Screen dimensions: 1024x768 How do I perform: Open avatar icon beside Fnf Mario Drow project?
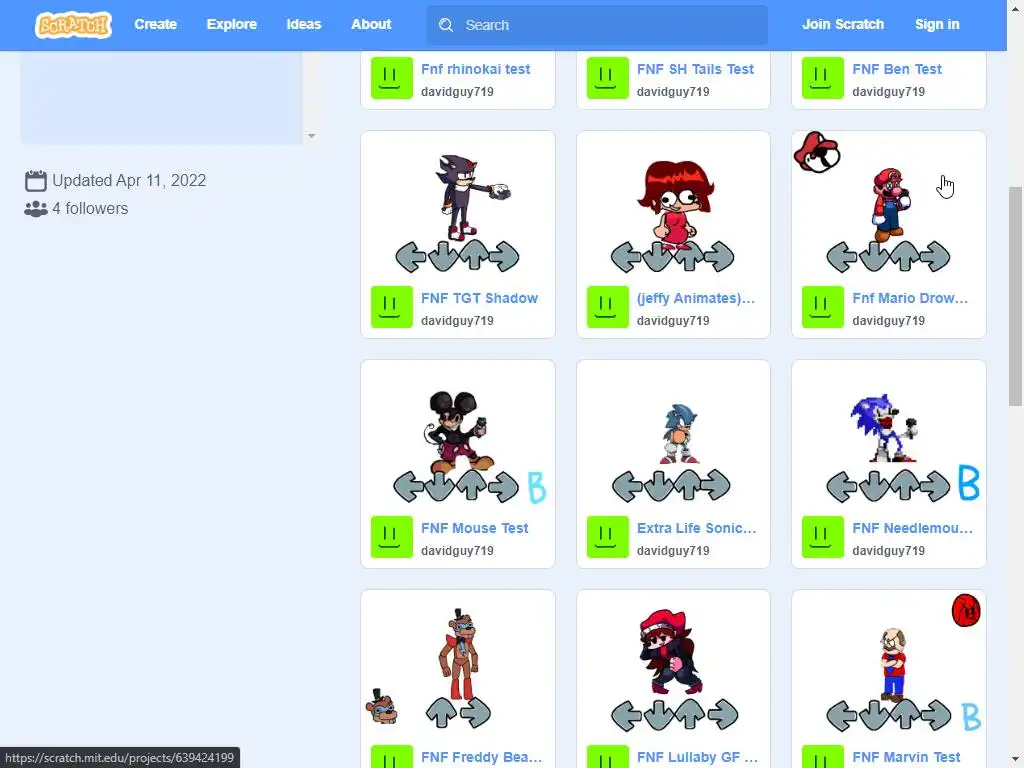click(822, 307)
